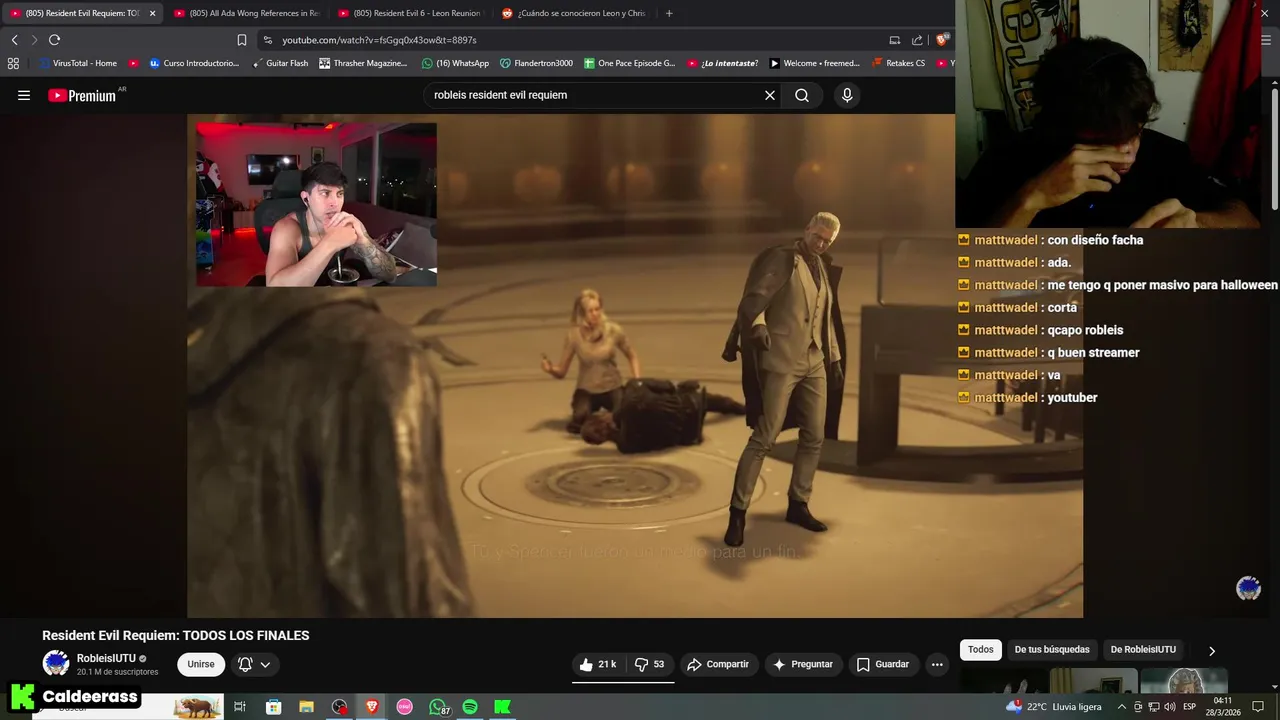Viewport: 1280px width, 720px height.
Task: Open File Explorer from taskbar
Action: pyautogui.click(x=306, y=707)
